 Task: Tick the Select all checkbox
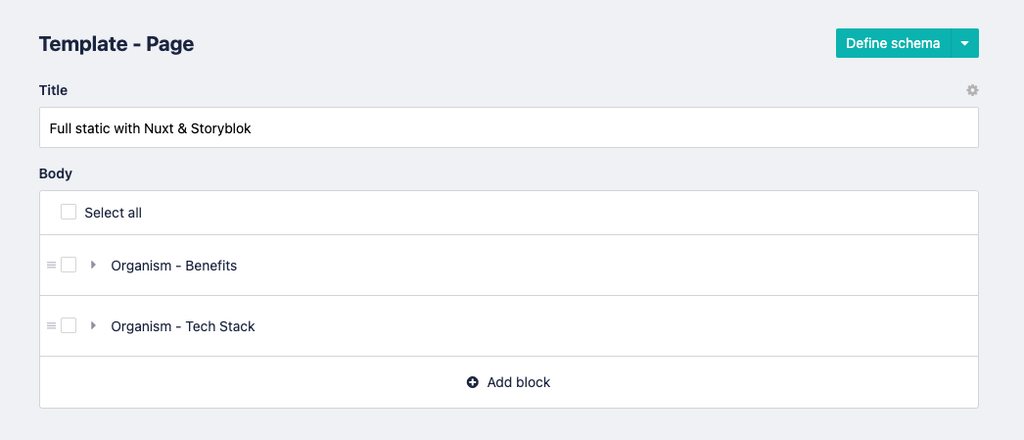(69, 212)
